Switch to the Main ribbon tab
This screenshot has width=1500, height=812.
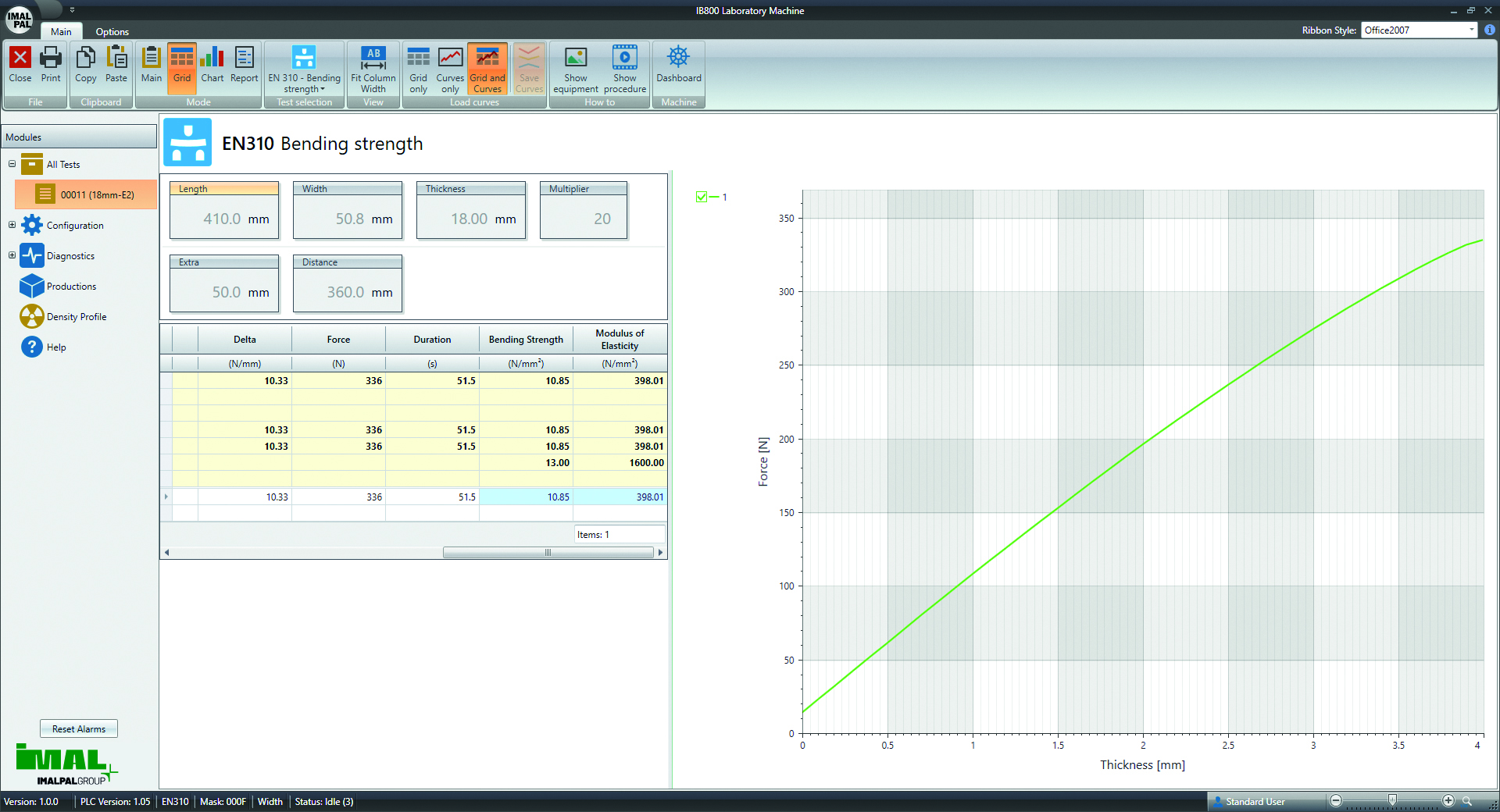[61, 32]
